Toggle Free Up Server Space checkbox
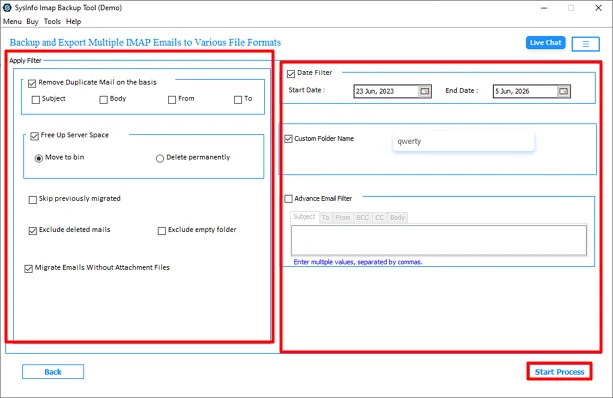Screen dimensions: 613x398 tap(34, 136)
